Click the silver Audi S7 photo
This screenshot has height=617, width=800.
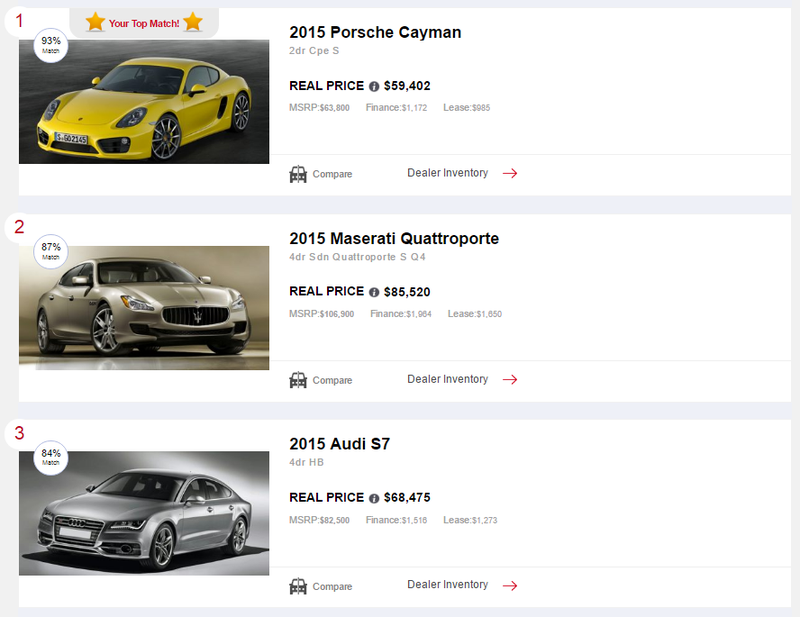point(144,513)
